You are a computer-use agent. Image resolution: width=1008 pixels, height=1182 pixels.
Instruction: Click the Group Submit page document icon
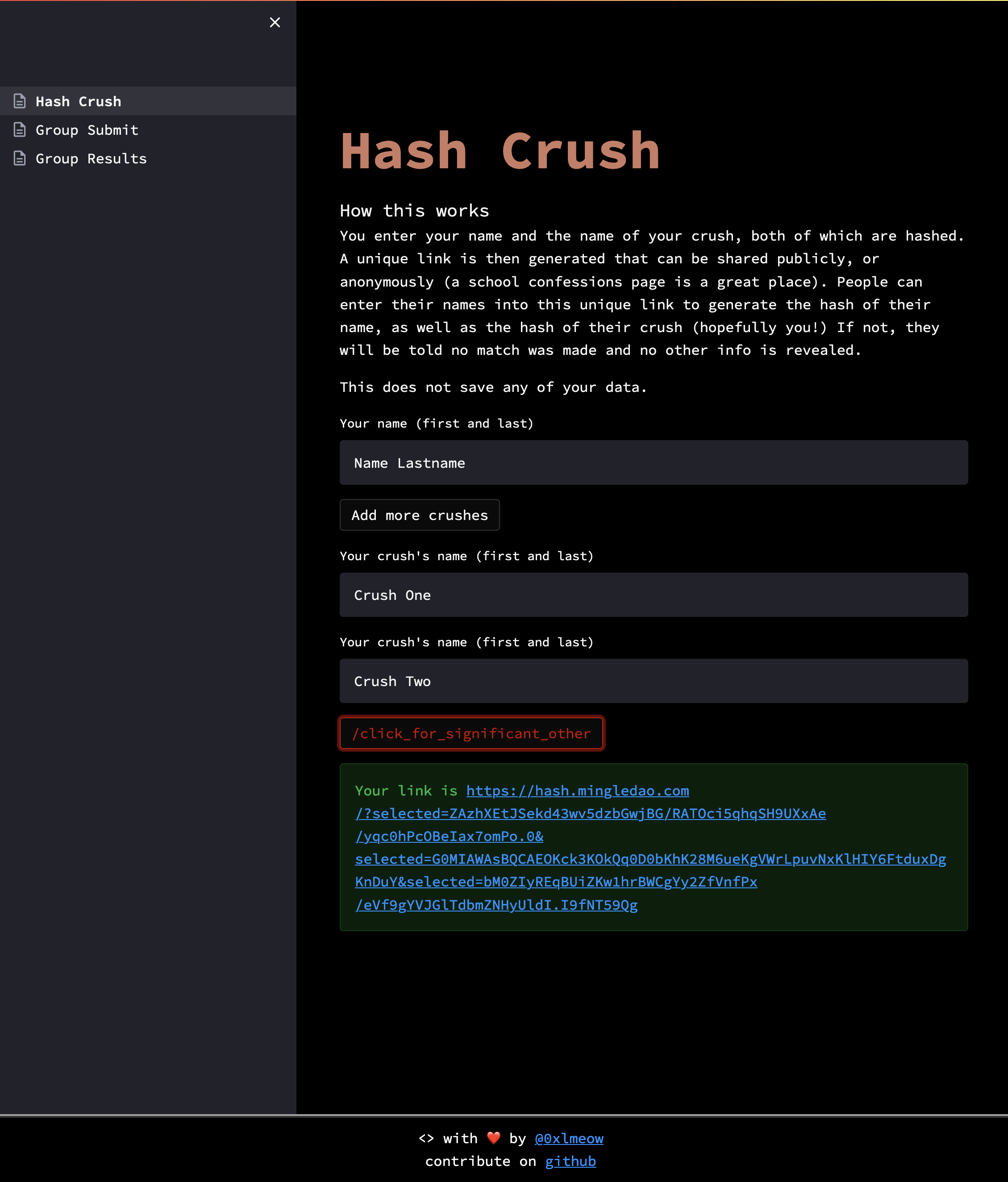pos(20,129)
